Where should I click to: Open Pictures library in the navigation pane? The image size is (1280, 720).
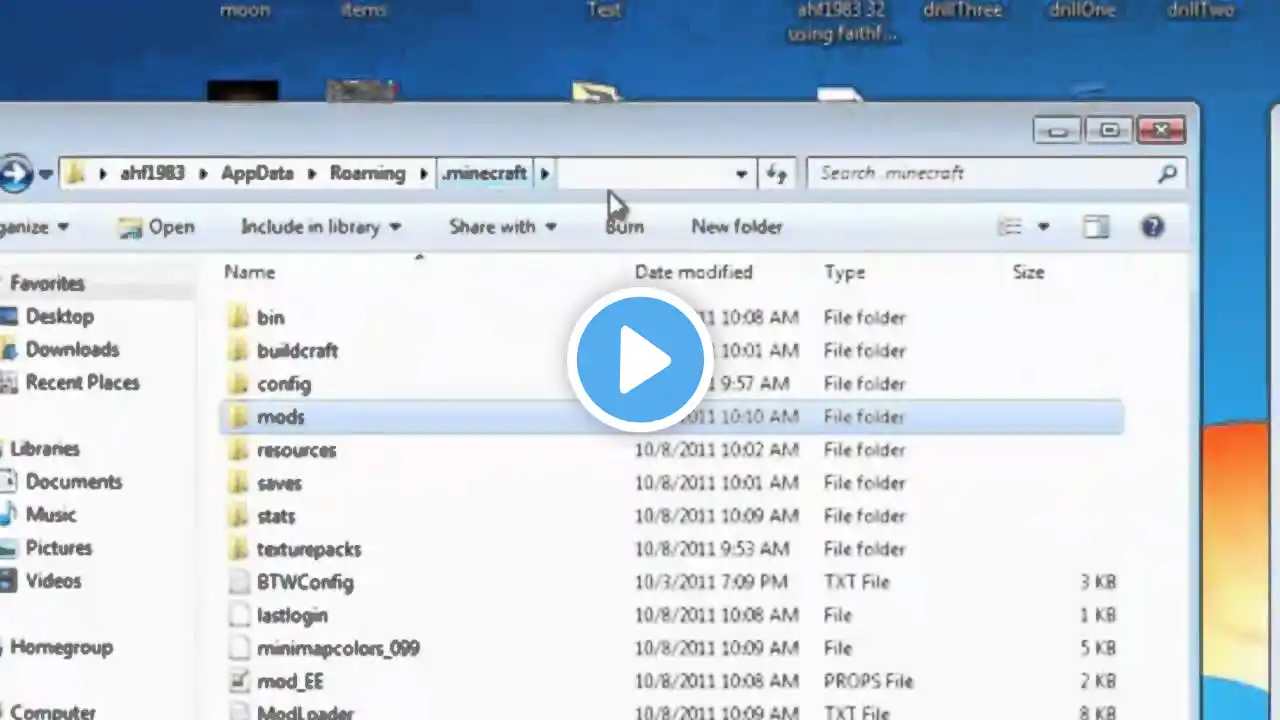coord(58,548)
